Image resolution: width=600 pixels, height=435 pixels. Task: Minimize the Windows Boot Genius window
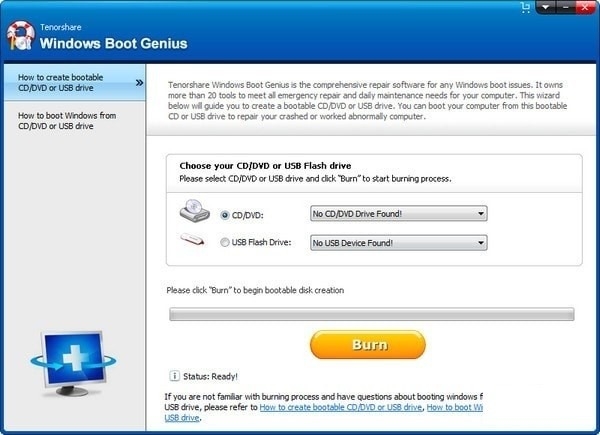565,7
